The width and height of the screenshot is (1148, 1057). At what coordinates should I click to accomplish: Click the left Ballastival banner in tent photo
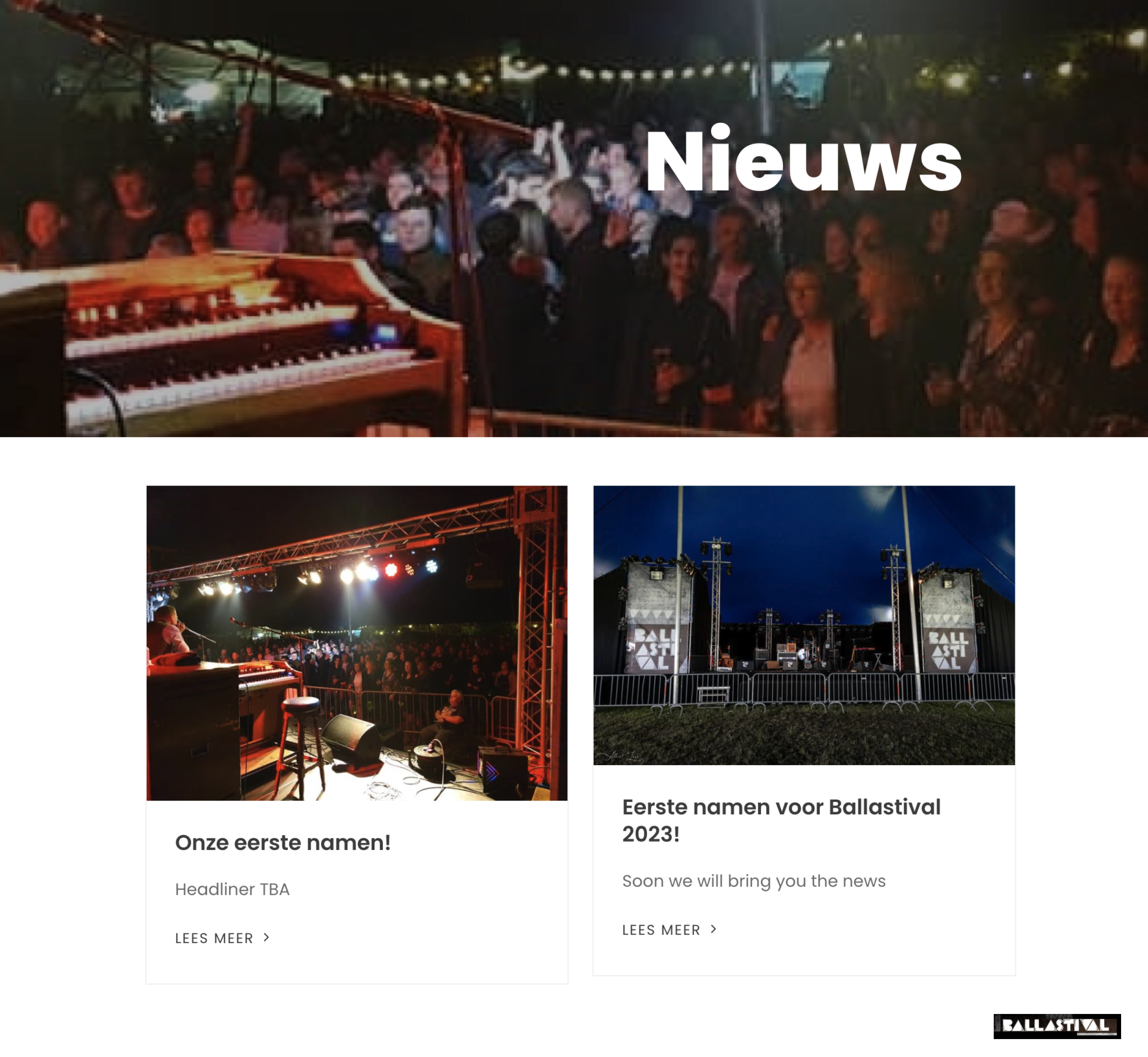pyautogui.click(x=658, y=618)
